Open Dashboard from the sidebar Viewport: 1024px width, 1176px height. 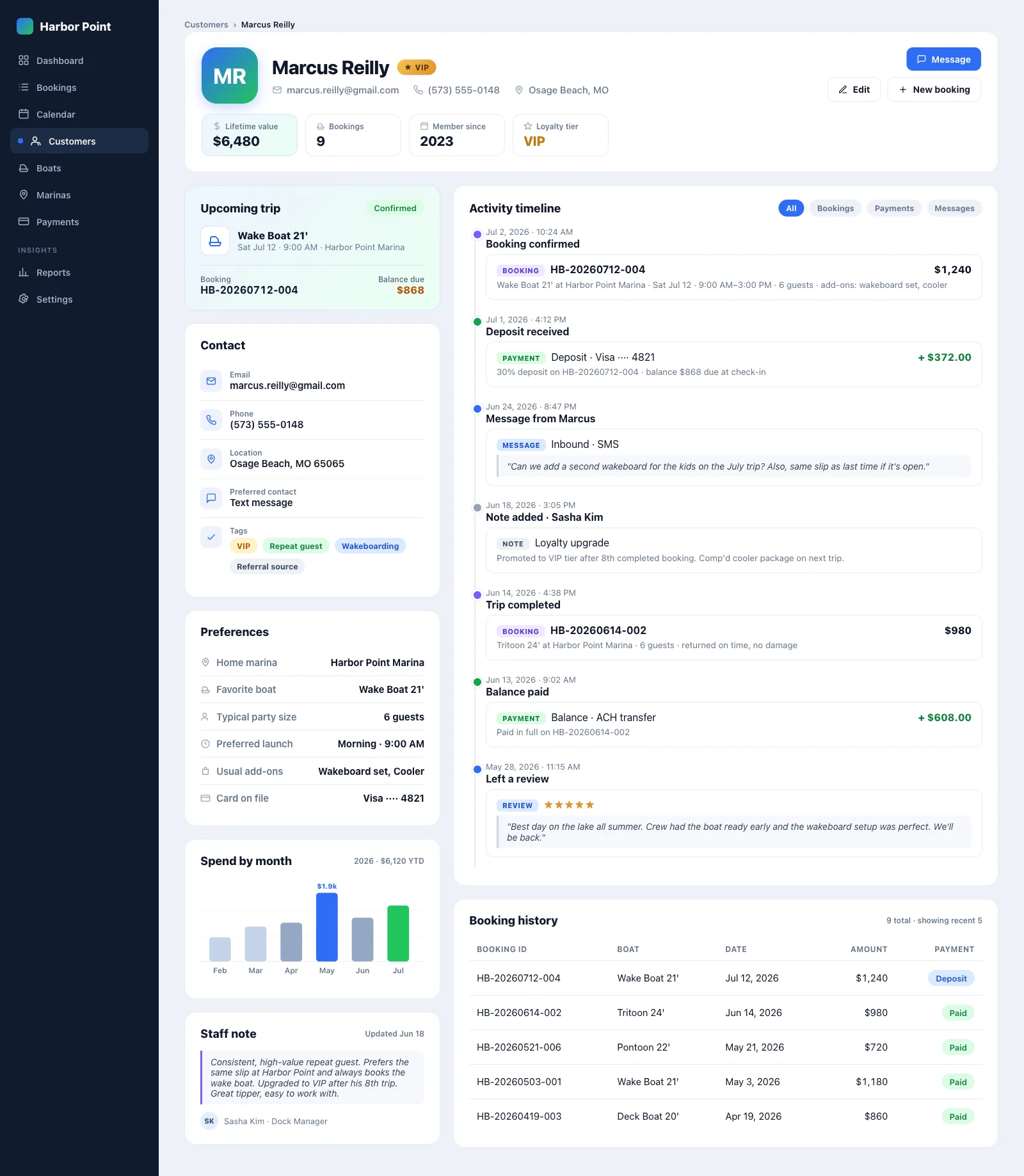click(79, 61)
